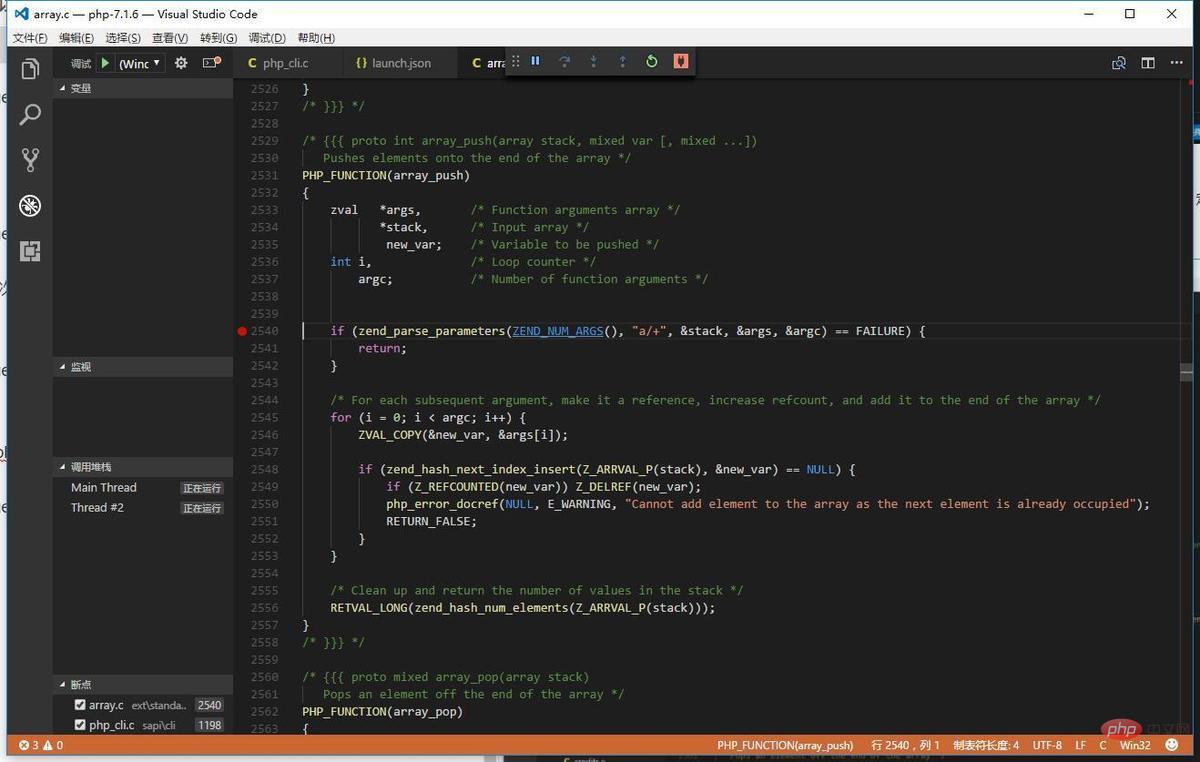Change the LF end-of-line sequence
The width and height of the screenshot is (1200, 762).
(x=1080, y=745)
